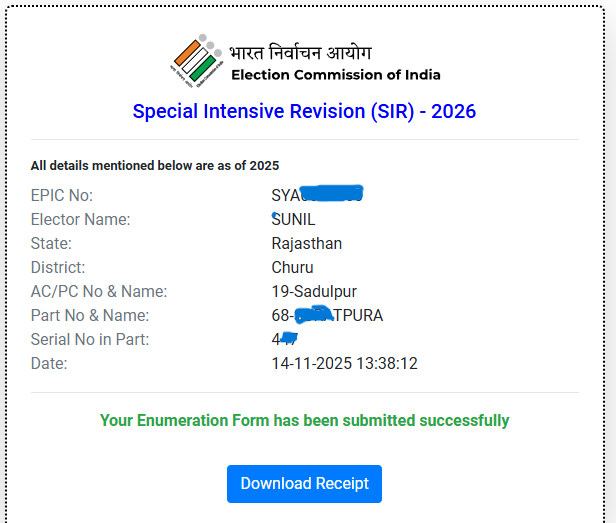Screen dimensions: 616x523
Task: Click the Election Commission of India logo
Action: click(196, 61)
